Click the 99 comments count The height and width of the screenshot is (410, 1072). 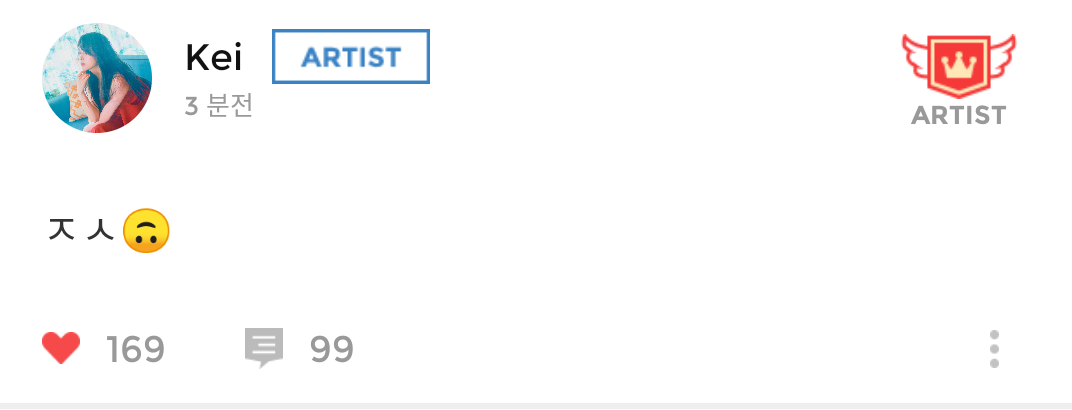[x=332, y=349]
